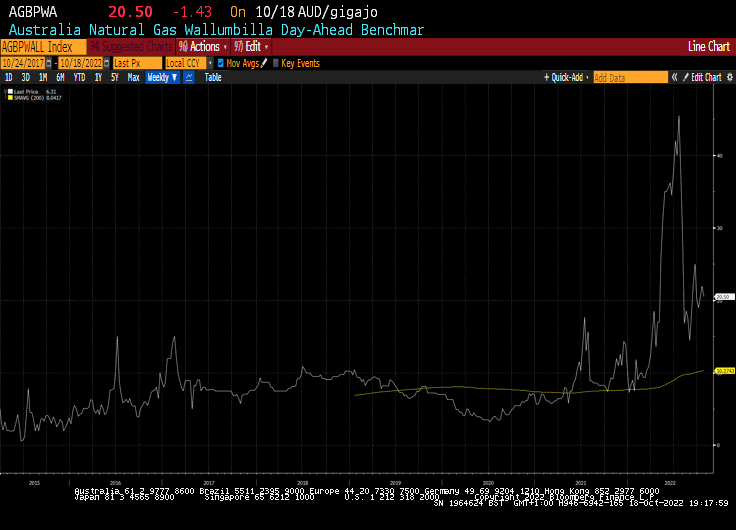Screen dimensions: 736x530
Task: Click the line chart type icon
Action: click(189, 77)
